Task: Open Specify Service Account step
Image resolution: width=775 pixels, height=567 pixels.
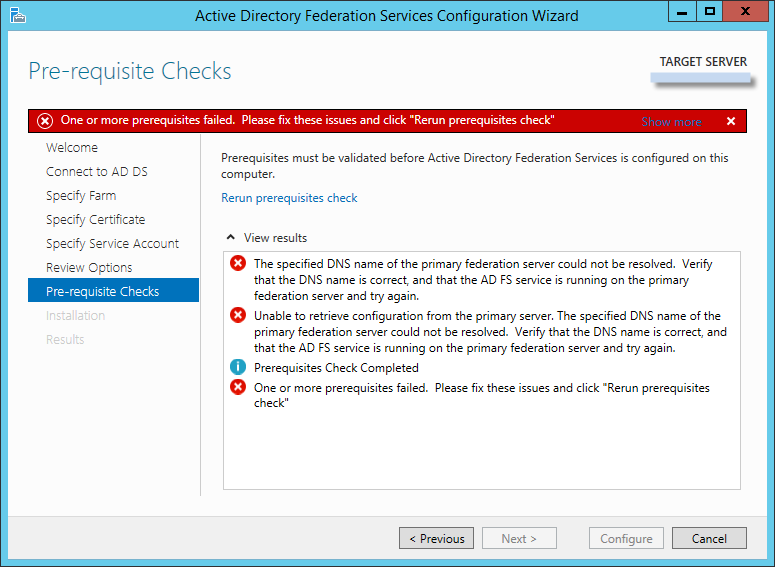Action: (x=112, y=244)
